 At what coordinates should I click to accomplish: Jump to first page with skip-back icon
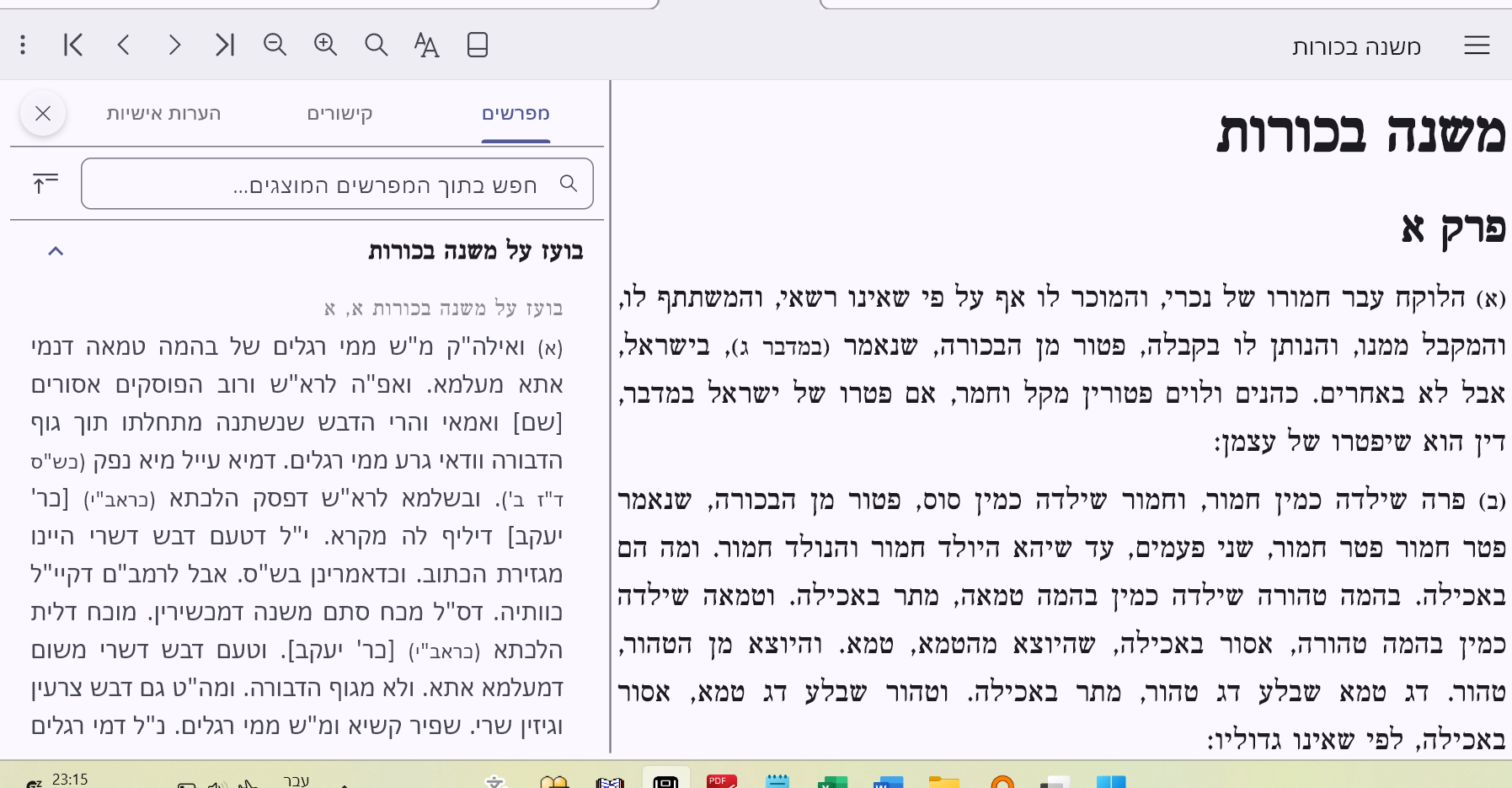(73, 45)
